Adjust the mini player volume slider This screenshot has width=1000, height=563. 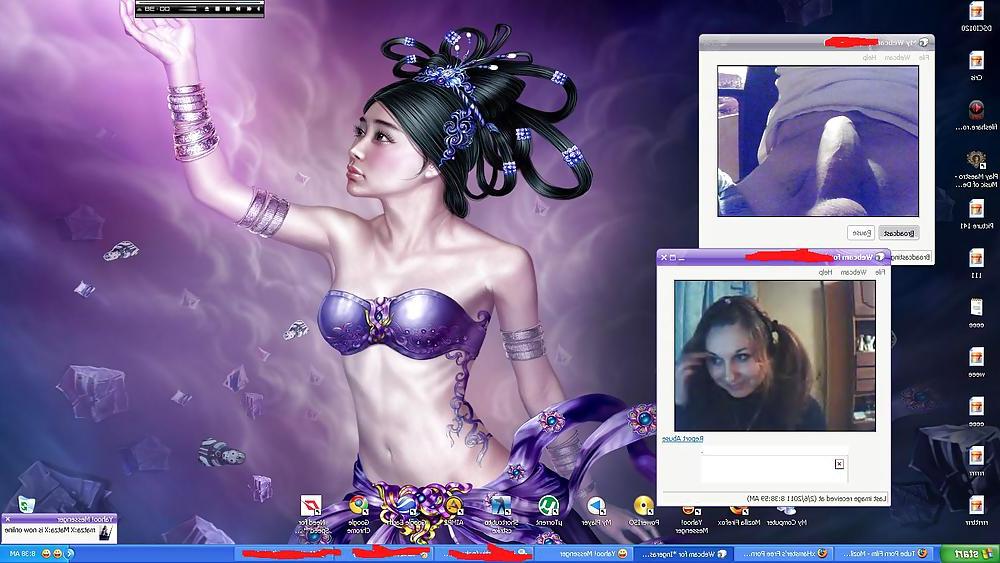coord(187,8)
